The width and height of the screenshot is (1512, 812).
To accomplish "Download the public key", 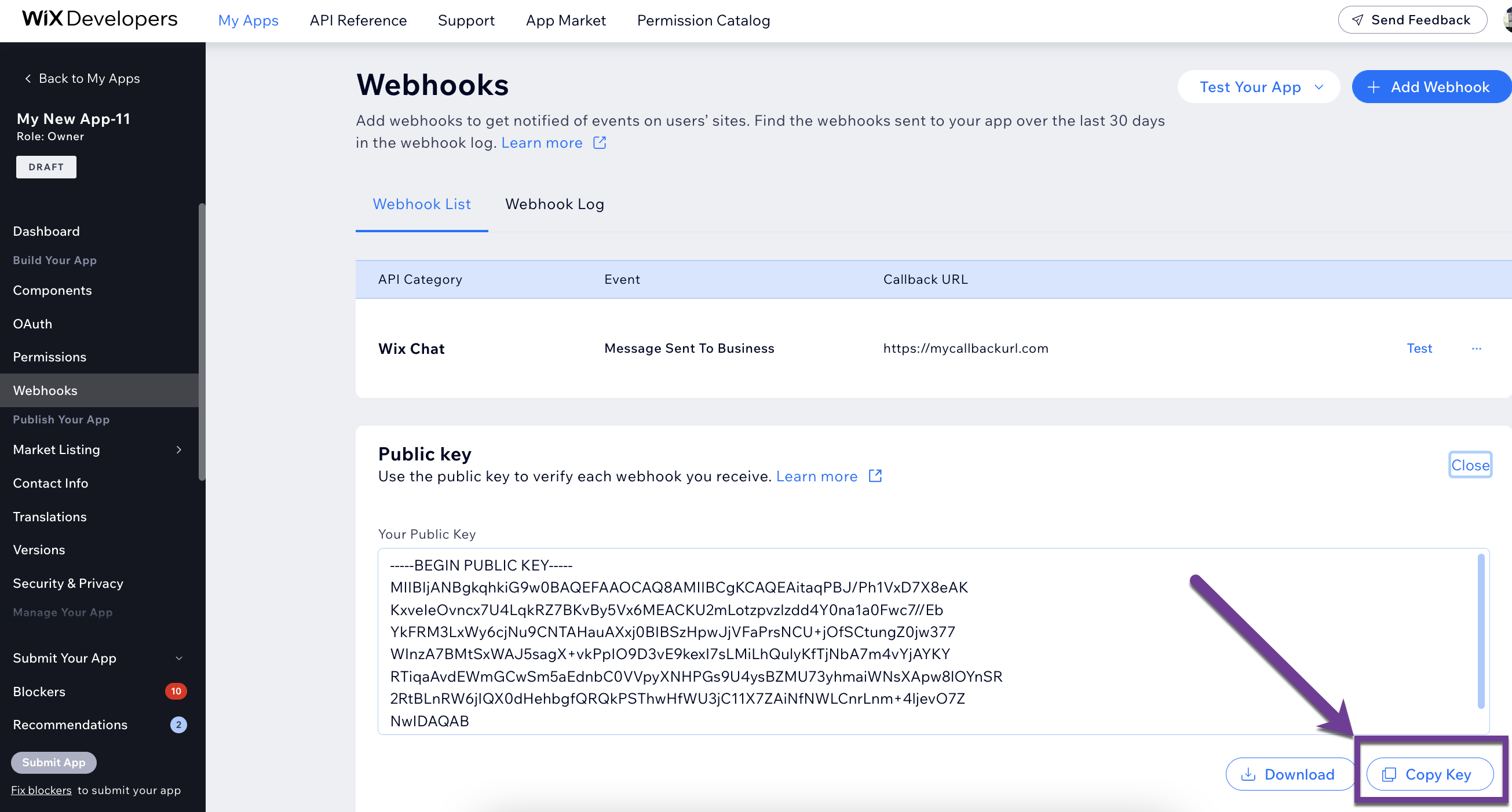I will click(x=1290, y=774).
